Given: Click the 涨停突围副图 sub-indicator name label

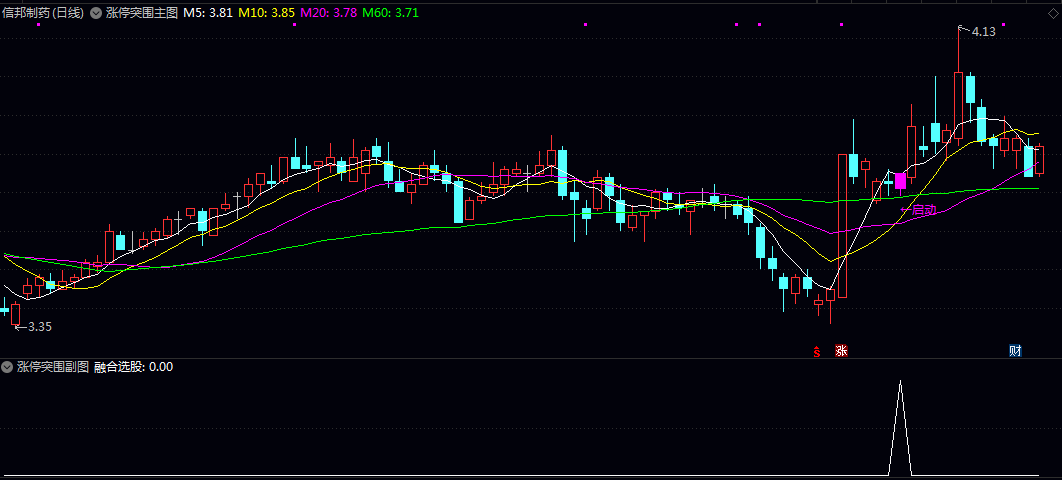Looking at the screenshot, I should 53,367.
